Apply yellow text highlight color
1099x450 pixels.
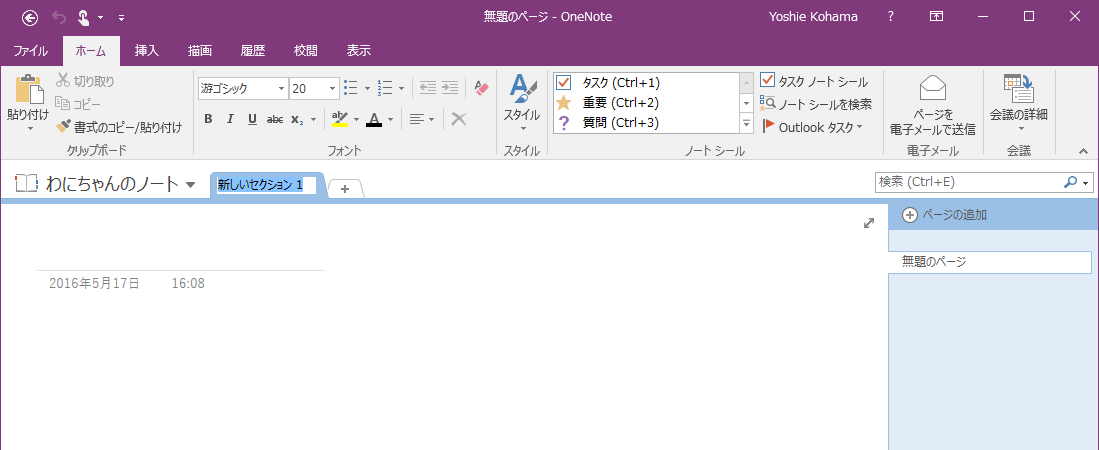[x=340, y=118]
